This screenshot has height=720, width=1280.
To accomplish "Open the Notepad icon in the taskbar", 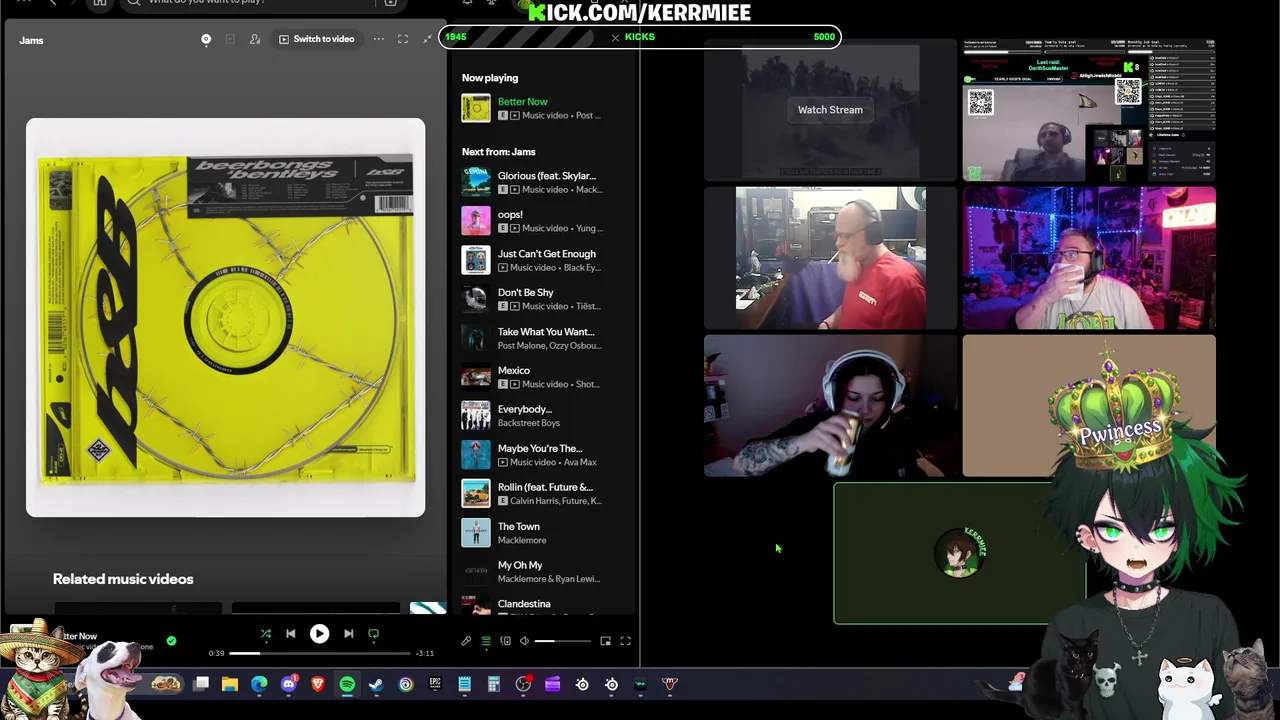I will point(464,684).
